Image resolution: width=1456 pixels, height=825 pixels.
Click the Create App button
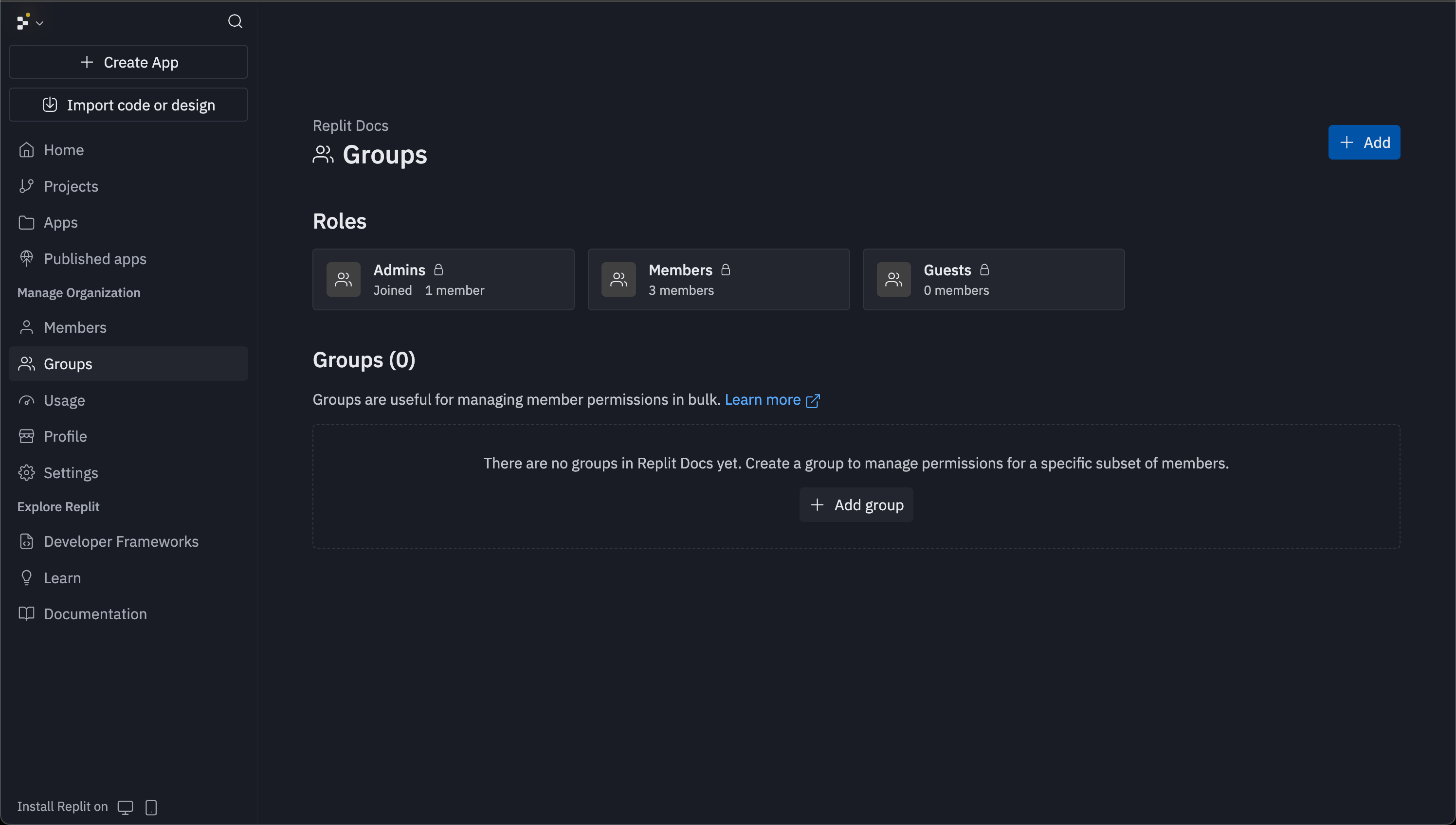[128, 62]
